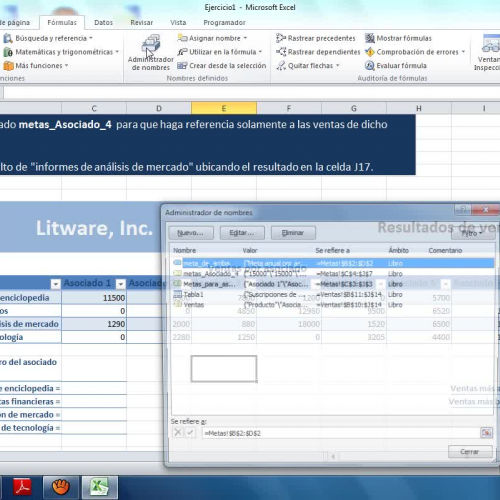Expand Utilizar en la fórmula dropdown arrow
500x500 pixels.
pos(260,52)
